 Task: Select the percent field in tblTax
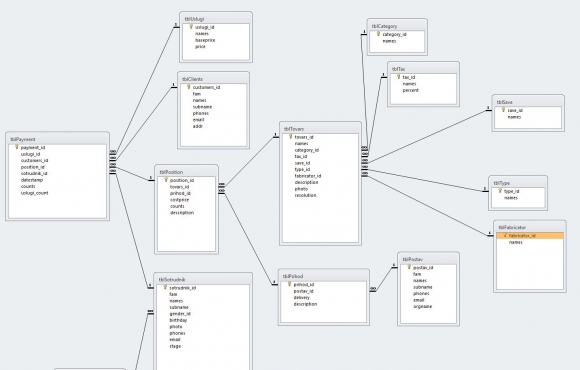tap(411, 90)
